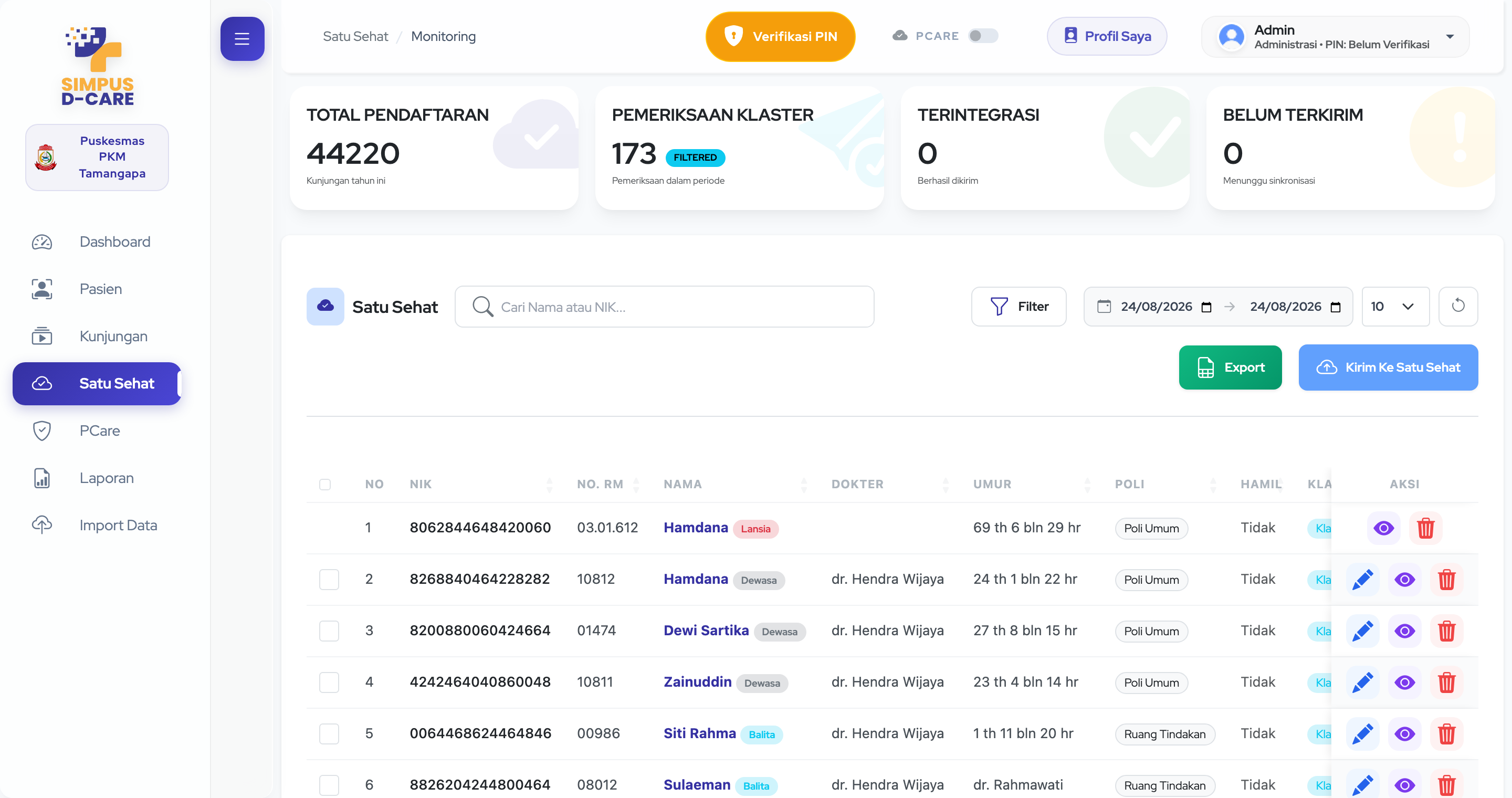The height and width of the screenshot is (798, 1512).
Task: Click the Cari Nama atau NIK search field
Action: [665, 306]
